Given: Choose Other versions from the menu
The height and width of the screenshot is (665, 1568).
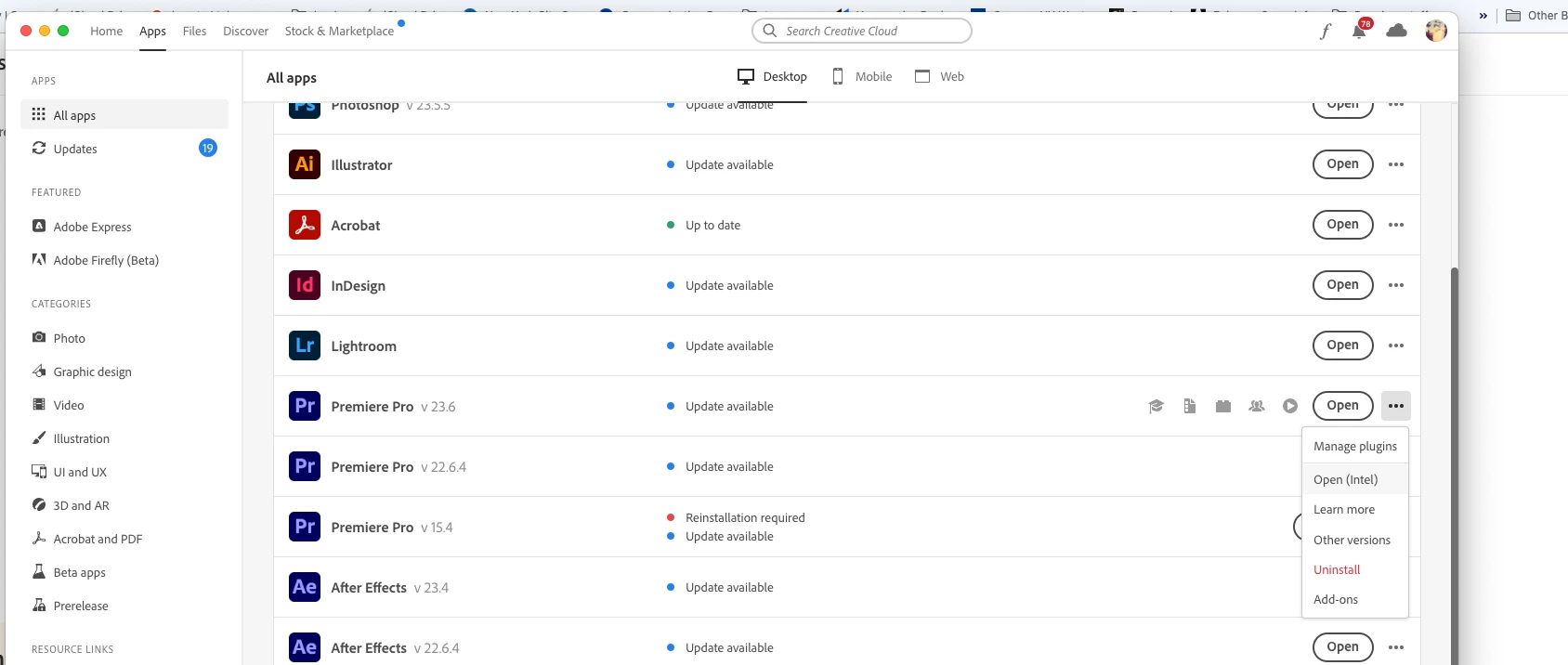Looking at the screenshot, I should tap(1355, 541).
